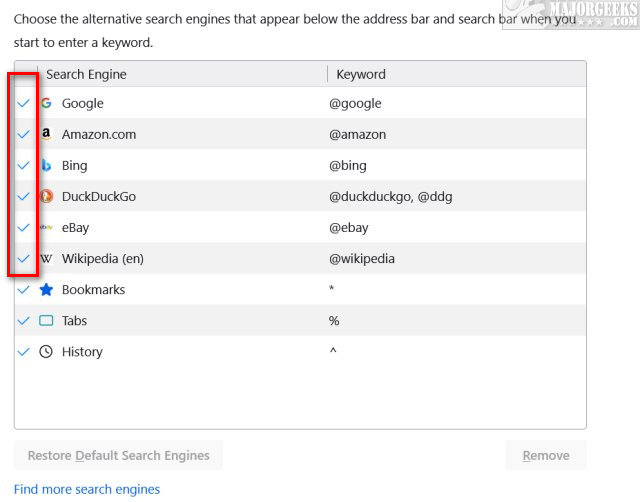
Task: Click the Google search engine icon
Action: point(46,103)
